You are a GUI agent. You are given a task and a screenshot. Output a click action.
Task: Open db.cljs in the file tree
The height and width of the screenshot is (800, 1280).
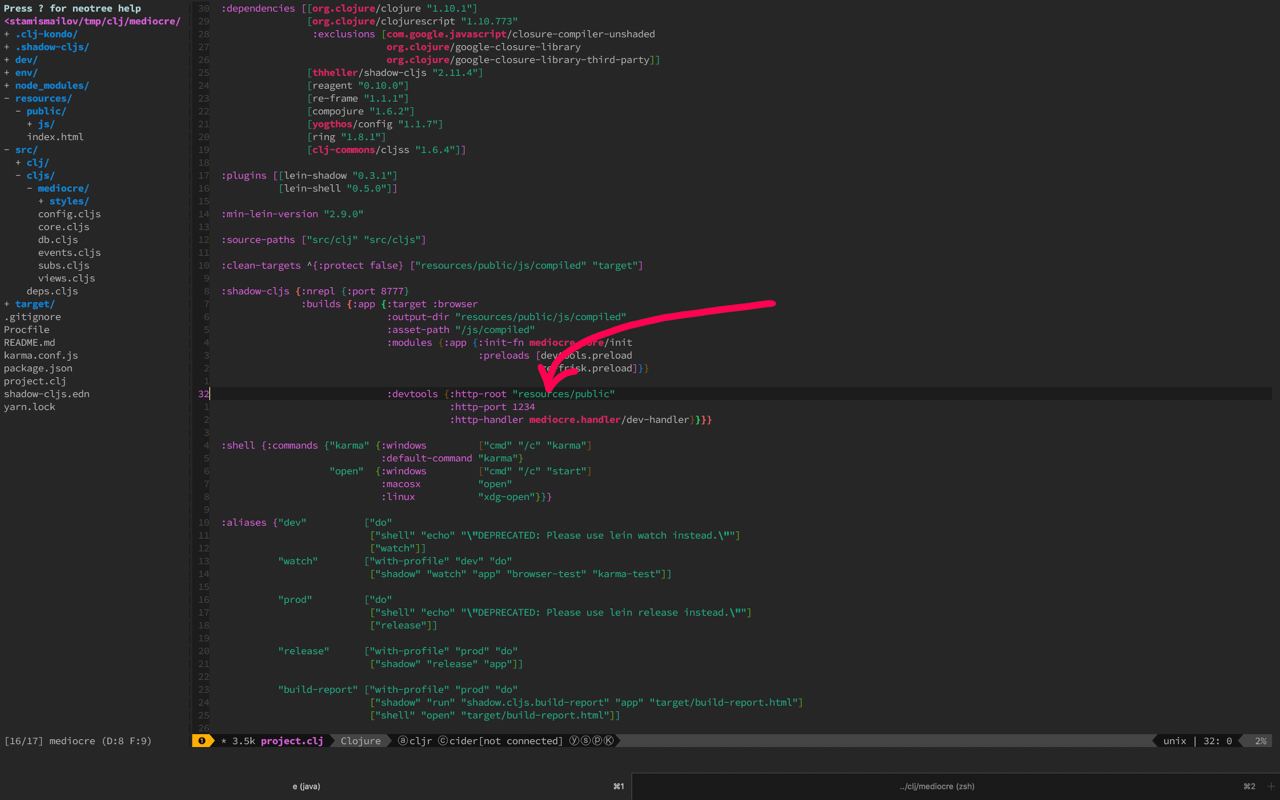coord(58,240)
